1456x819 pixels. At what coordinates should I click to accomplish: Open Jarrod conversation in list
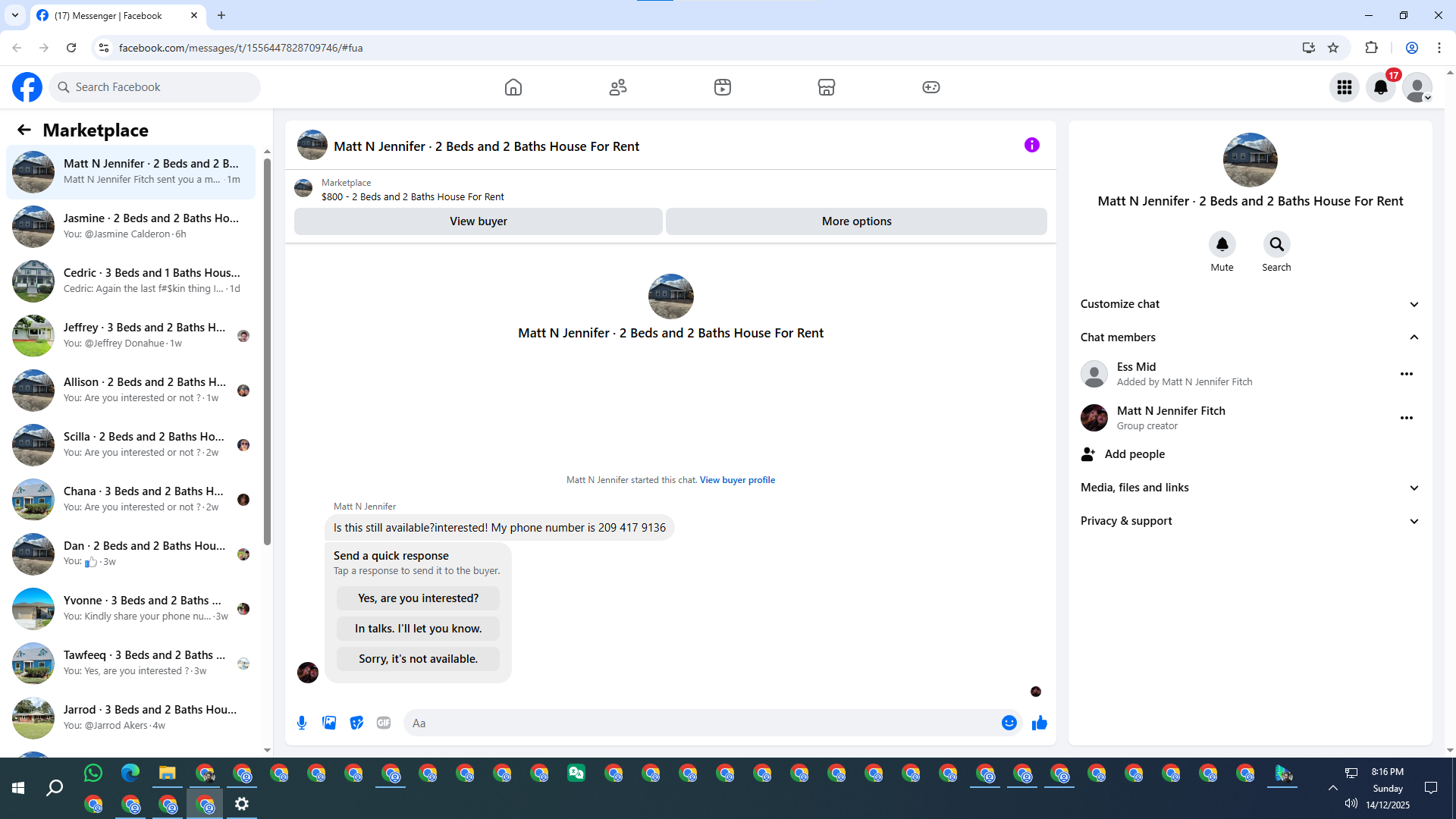pyautogui.click(x=131, y=718)
